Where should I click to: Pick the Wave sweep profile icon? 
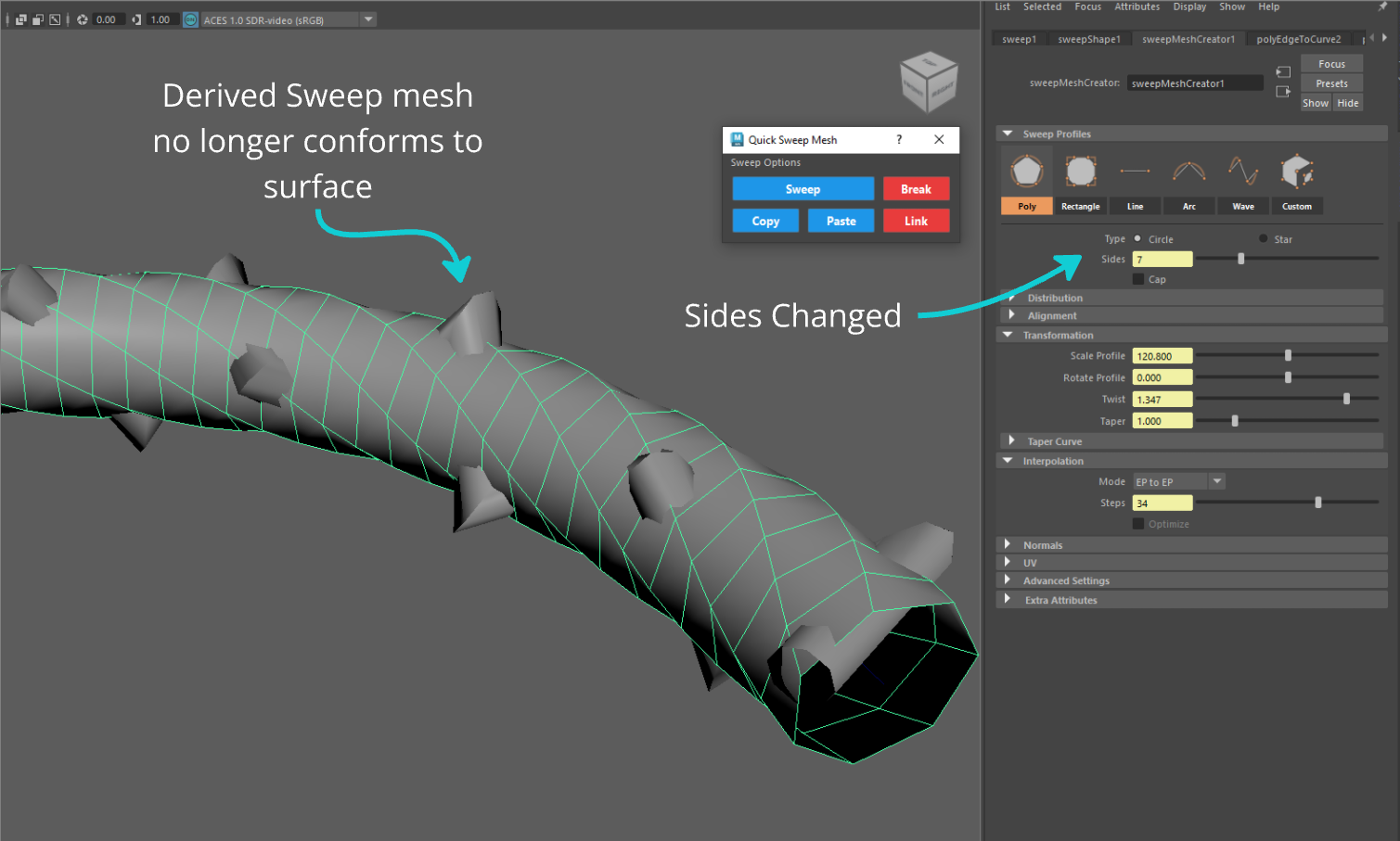pyautogui.click(x=1242, y=172)
